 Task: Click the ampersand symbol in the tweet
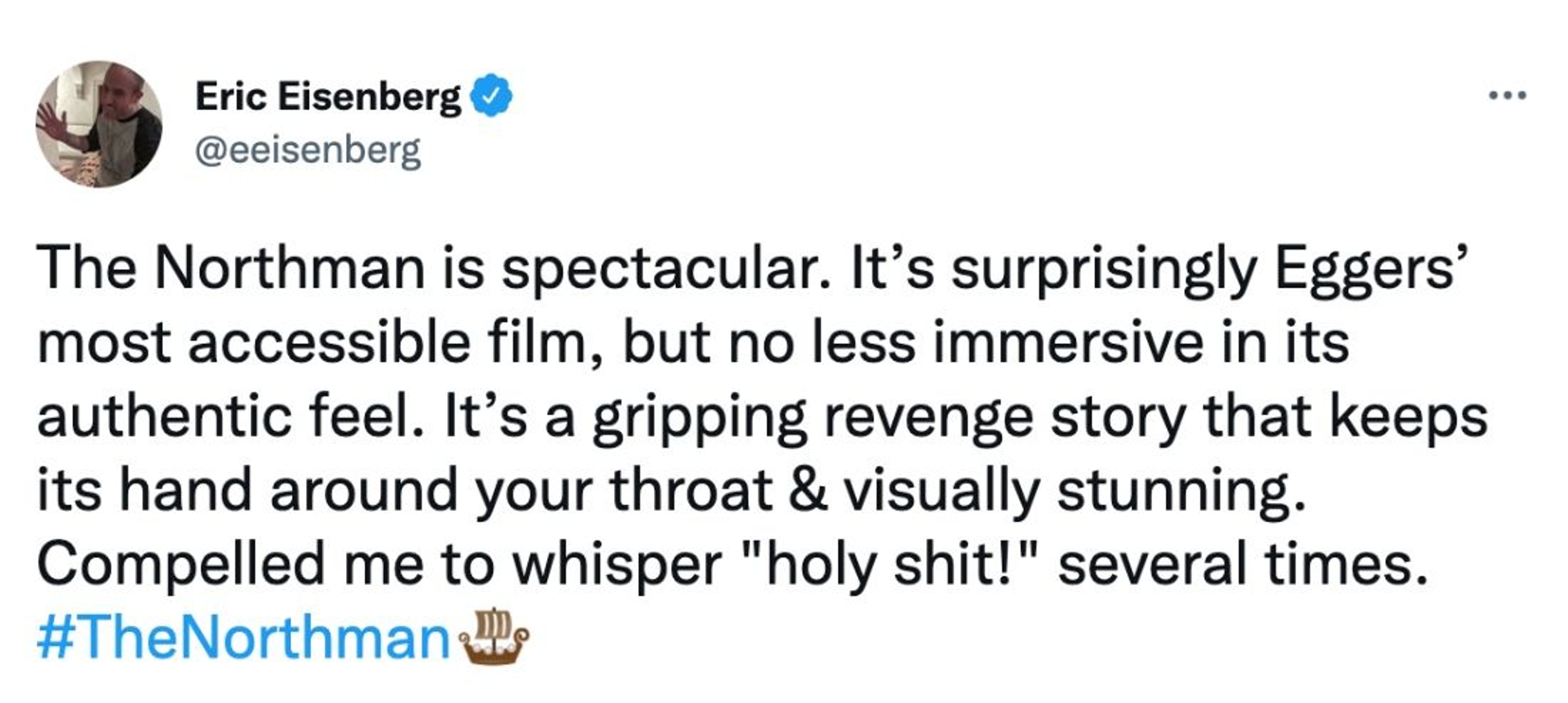pos(808,491)
